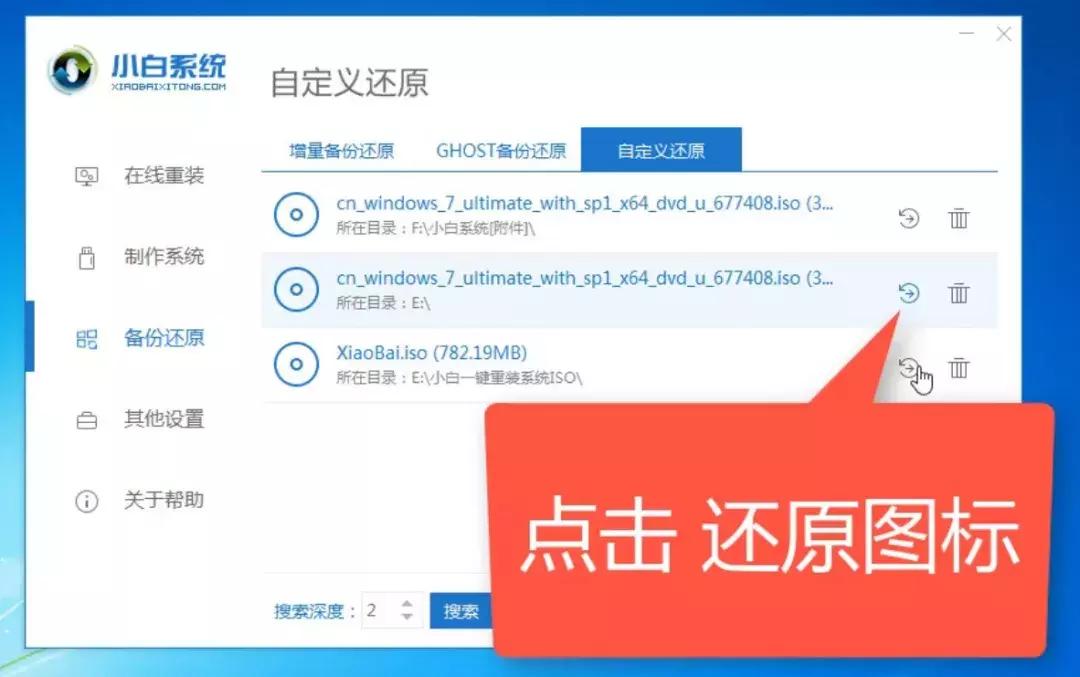Click the restore icon indicated by the red callout

coord(909,294)
